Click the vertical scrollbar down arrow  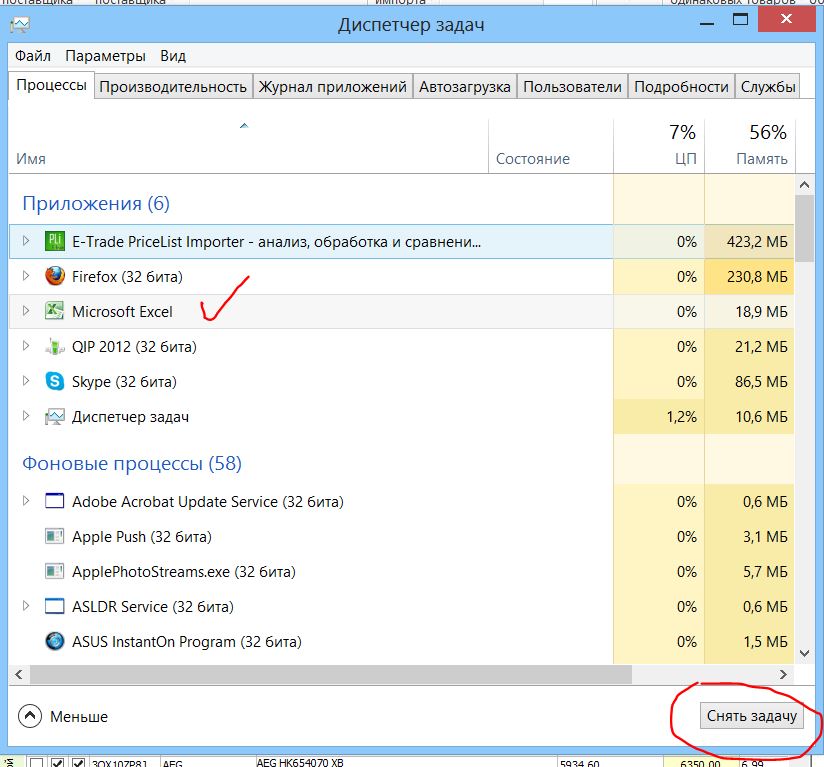point(804,654)
